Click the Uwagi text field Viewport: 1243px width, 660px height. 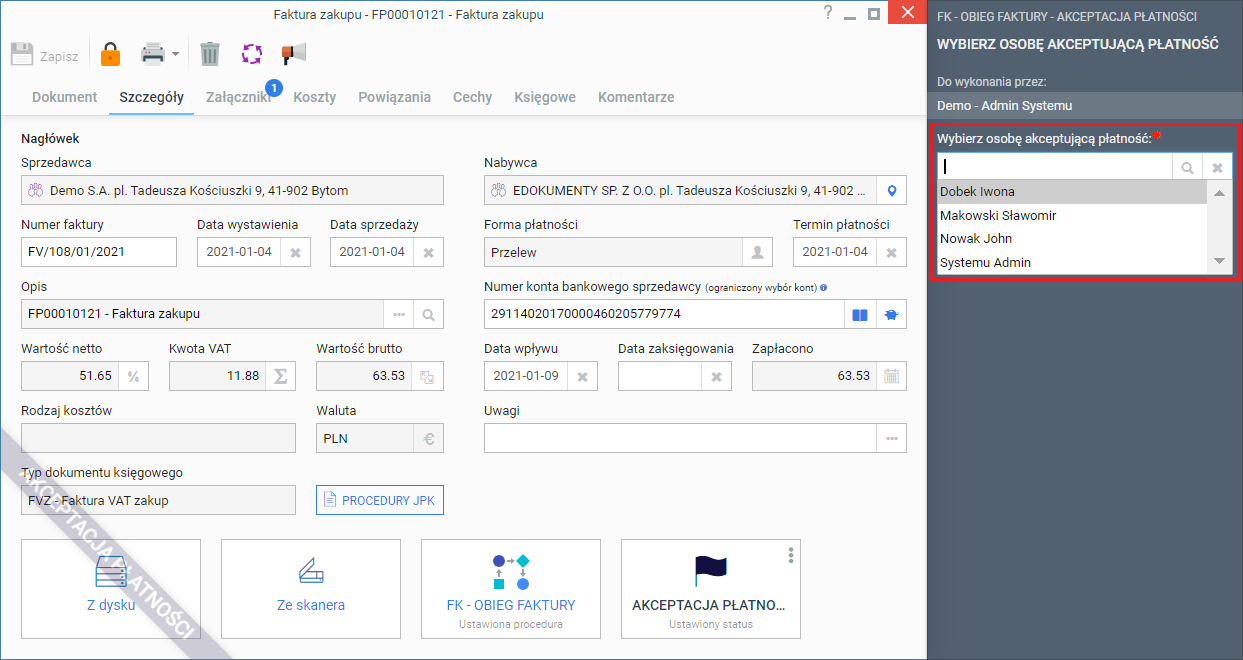pos(680,438)
